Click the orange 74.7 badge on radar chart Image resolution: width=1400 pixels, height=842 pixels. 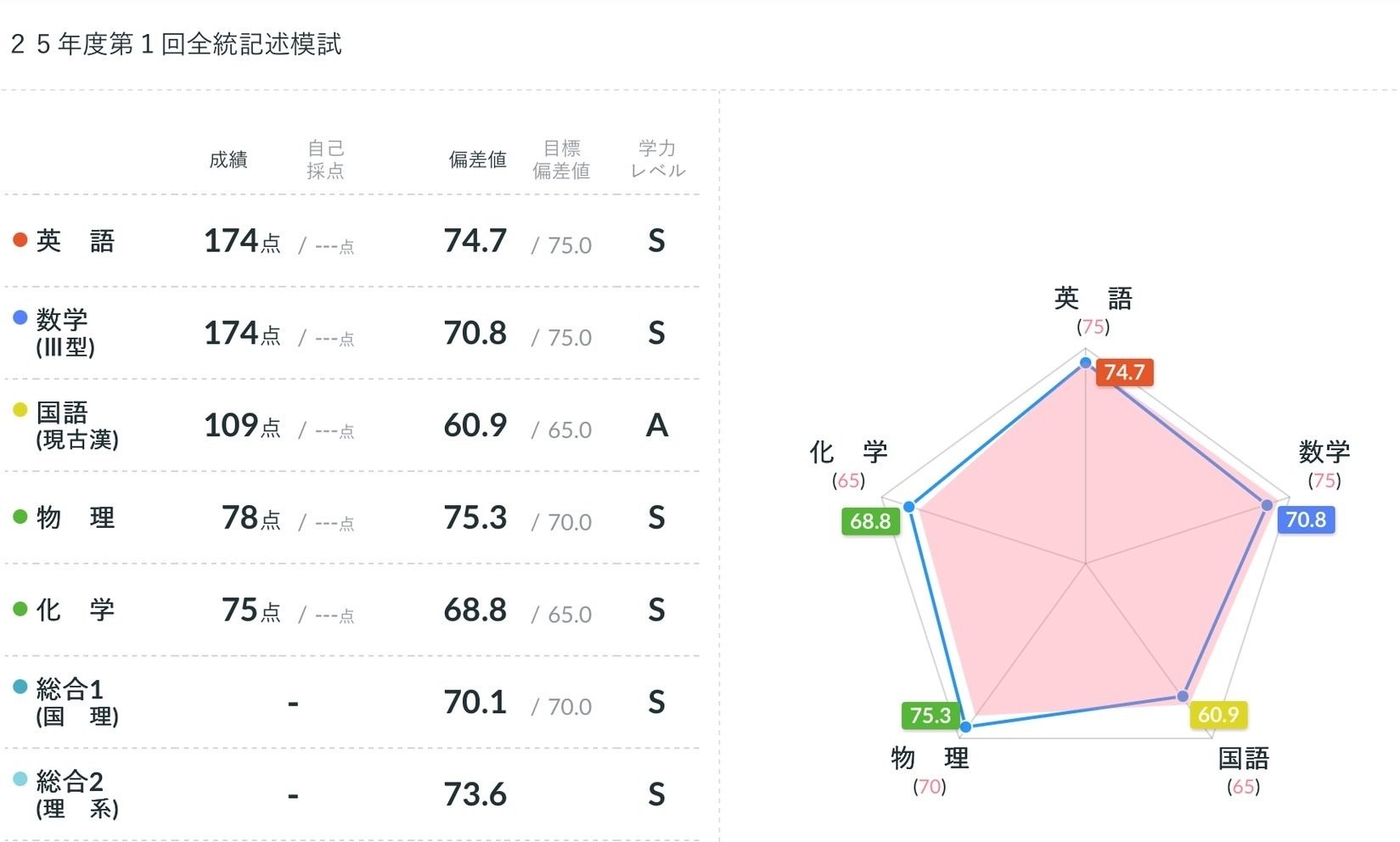pos(1124,372)
